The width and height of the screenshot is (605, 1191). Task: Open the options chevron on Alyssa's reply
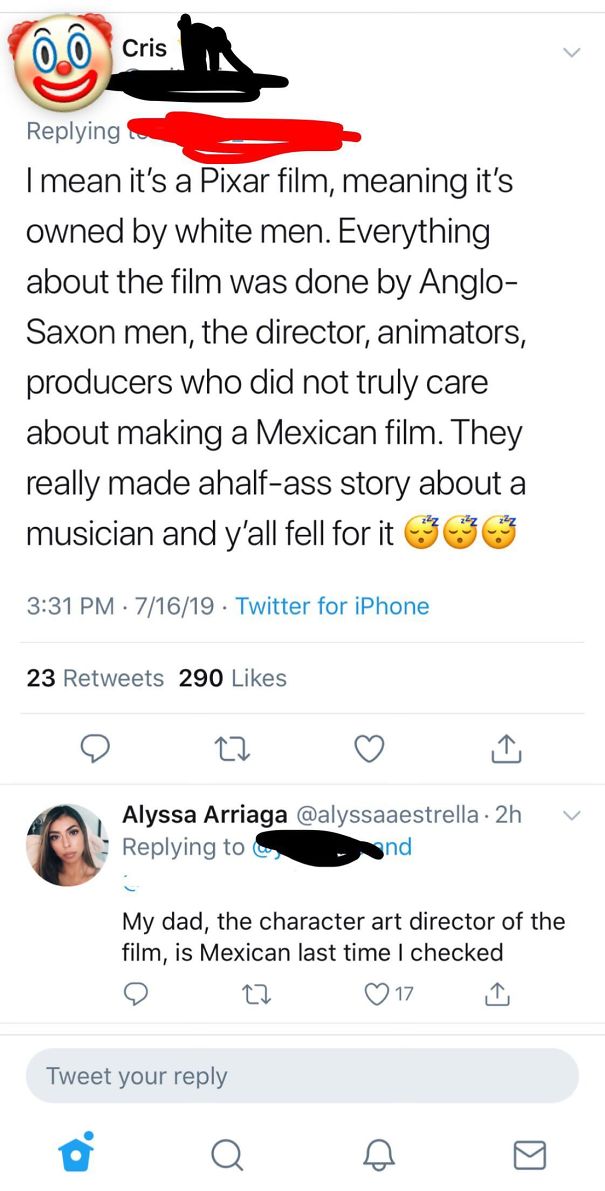(571, 815)
